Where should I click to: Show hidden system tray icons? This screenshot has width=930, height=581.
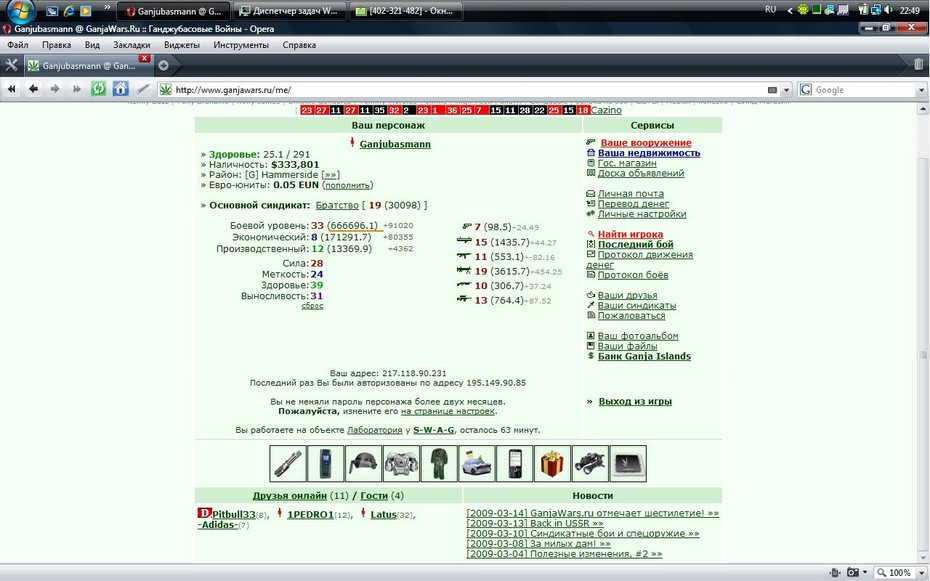pyautogui.click(x=789, y=11)
